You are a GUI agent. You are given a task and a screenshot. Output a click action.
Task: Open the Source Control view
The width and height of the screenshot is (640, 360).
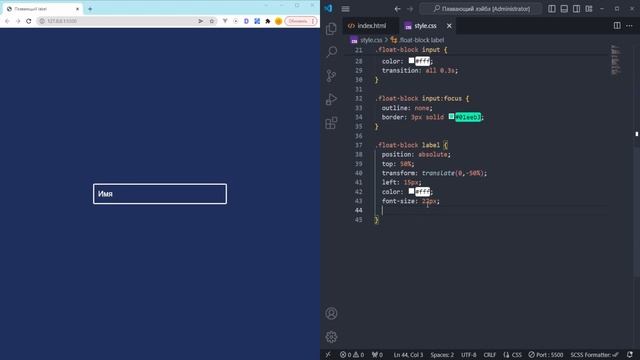pyautogui.click(x=331, y=76)
